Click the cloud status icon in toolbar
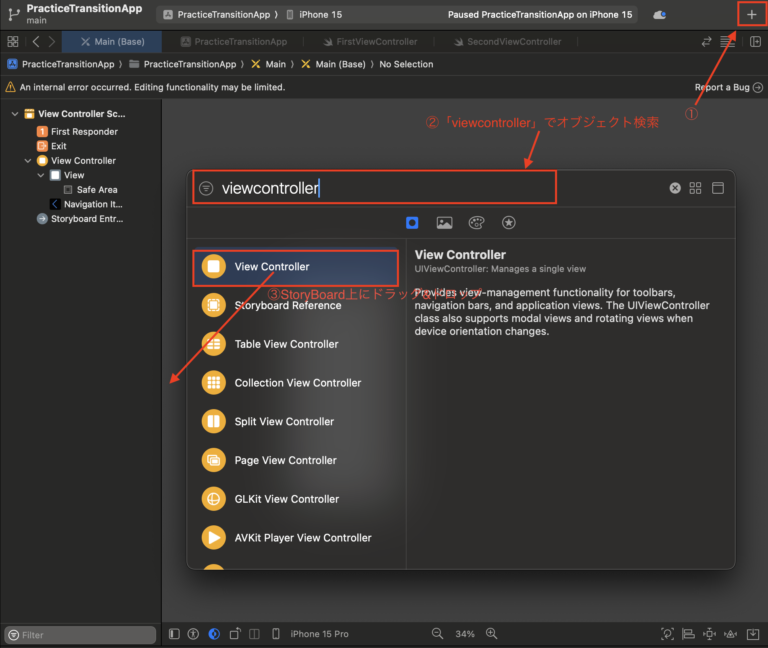This screenshot has width=768, height=648. click(x=659, y=15)
